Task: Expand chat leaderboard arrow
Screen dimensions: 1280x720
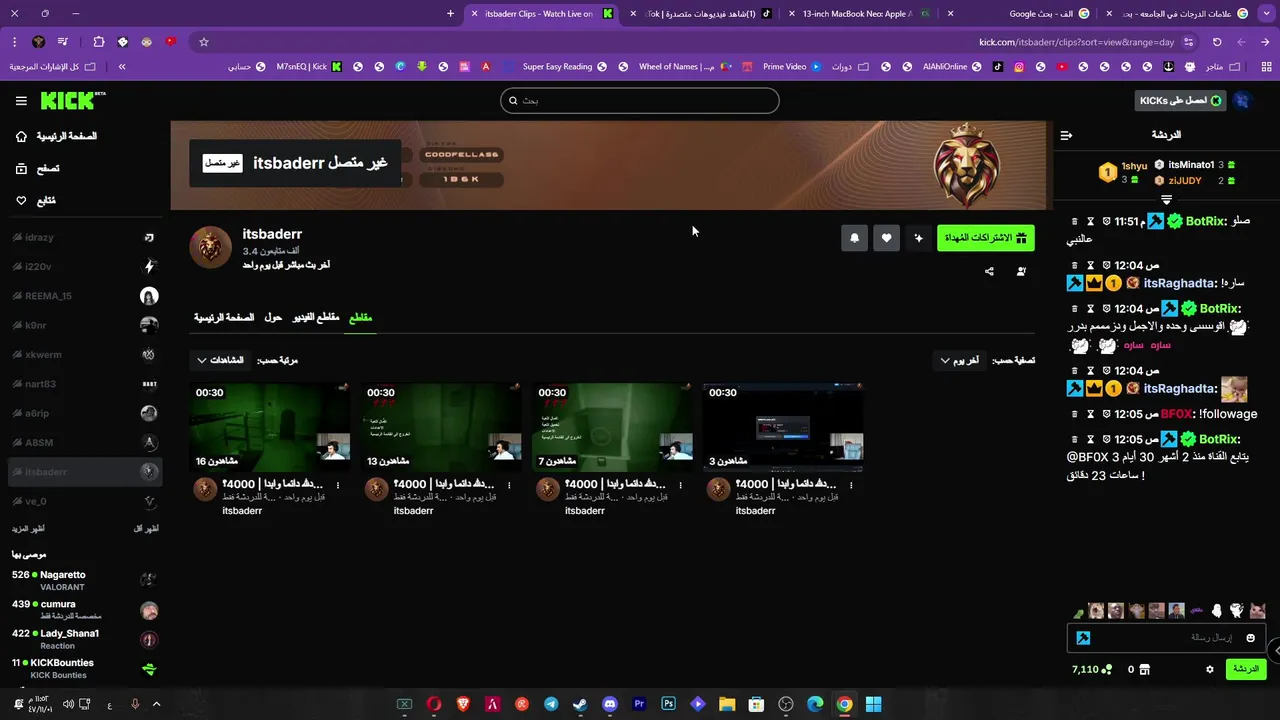Action: (x=1166, y=200)
